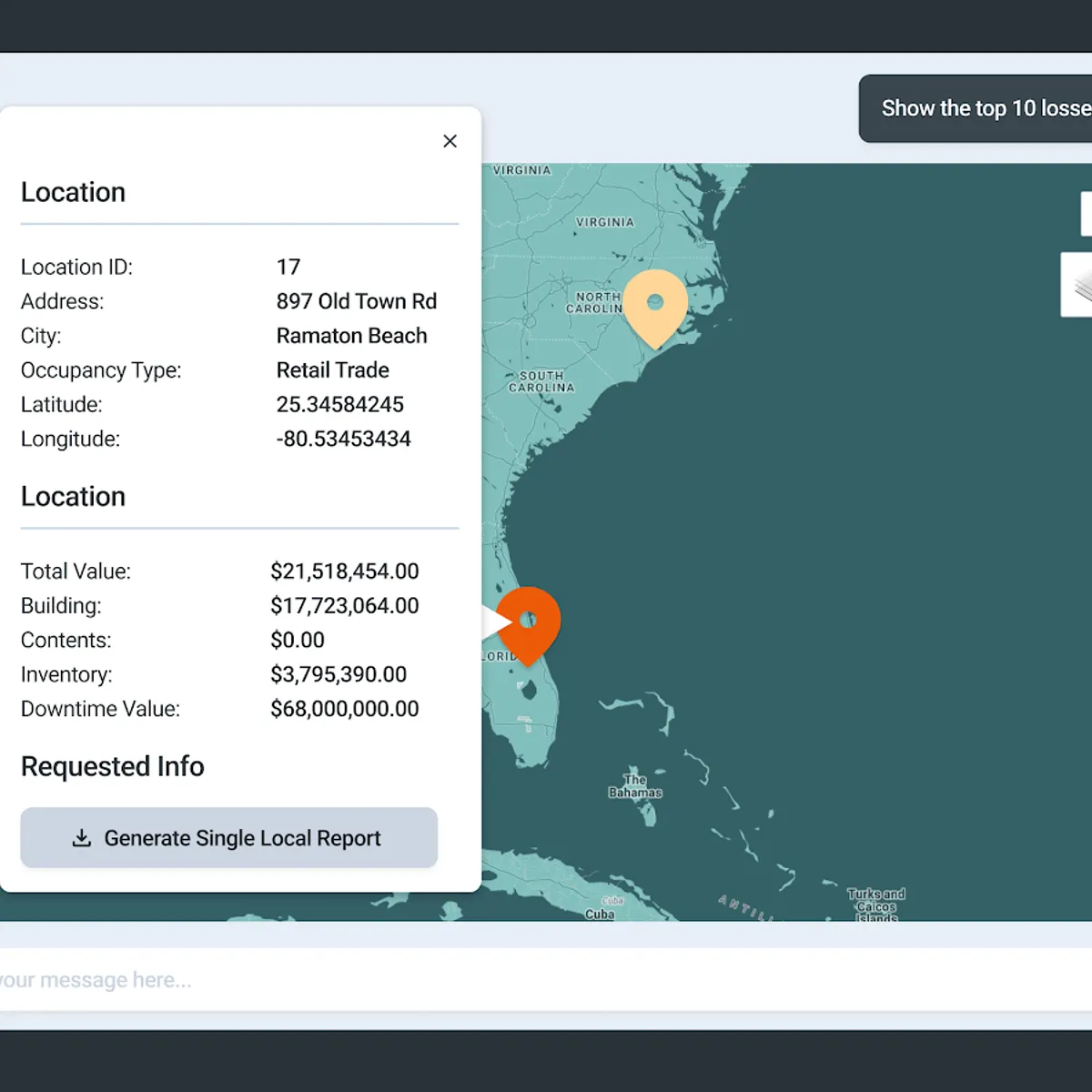Open the map layers control
The width and height of the screenshot is (1092, 1092).
click(x=1077, y=285)
